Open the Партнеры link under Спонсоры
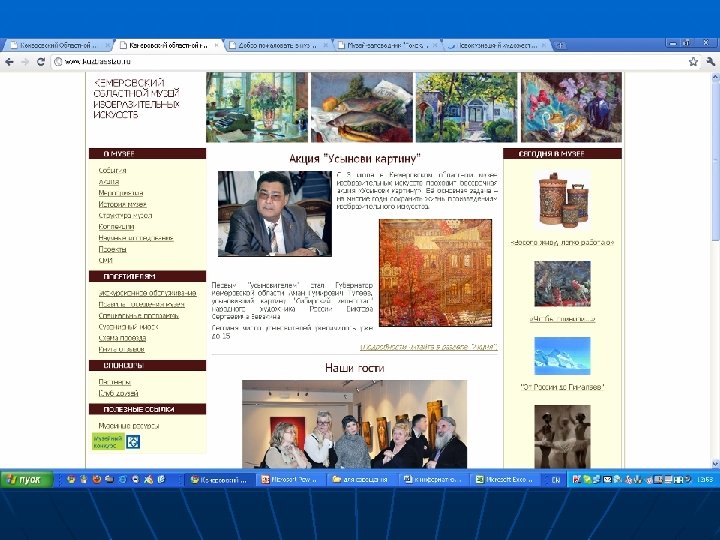 114,382
